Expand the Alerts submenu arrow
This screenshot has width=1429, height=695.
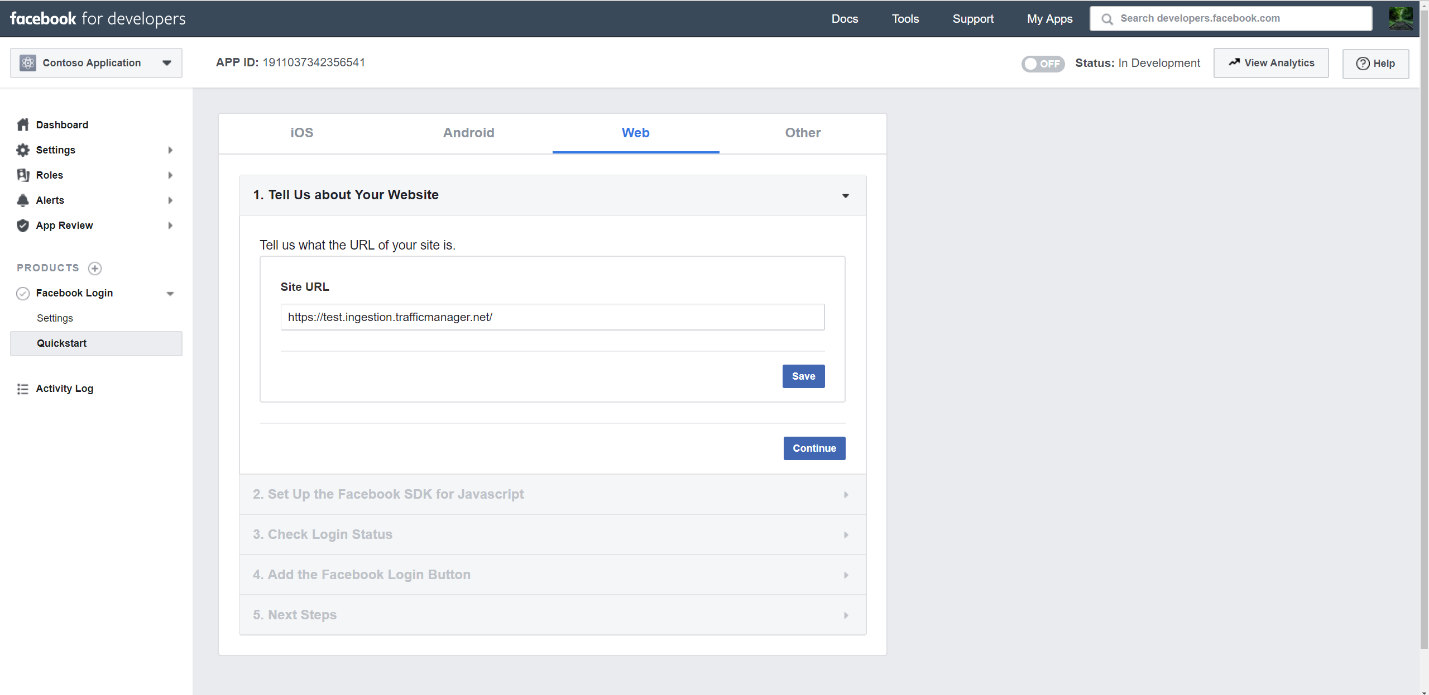tap(170, 200)
